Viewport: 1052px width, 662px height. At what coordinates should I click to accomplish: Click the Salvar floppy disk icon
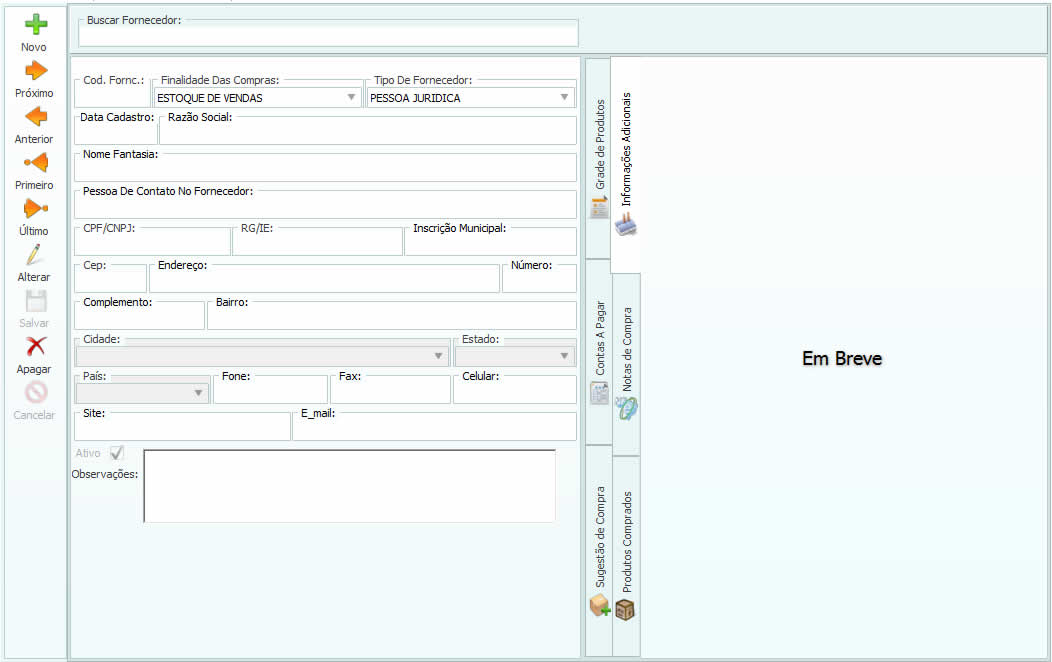click(x=35, y=301)
